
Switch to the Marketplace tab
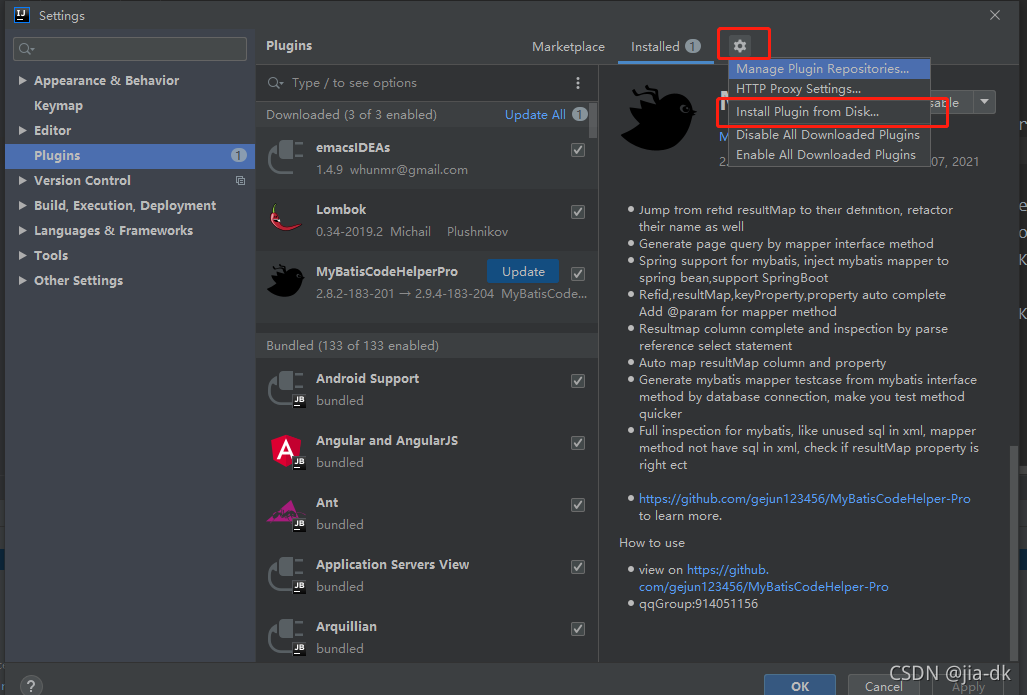tap(568, 47)
